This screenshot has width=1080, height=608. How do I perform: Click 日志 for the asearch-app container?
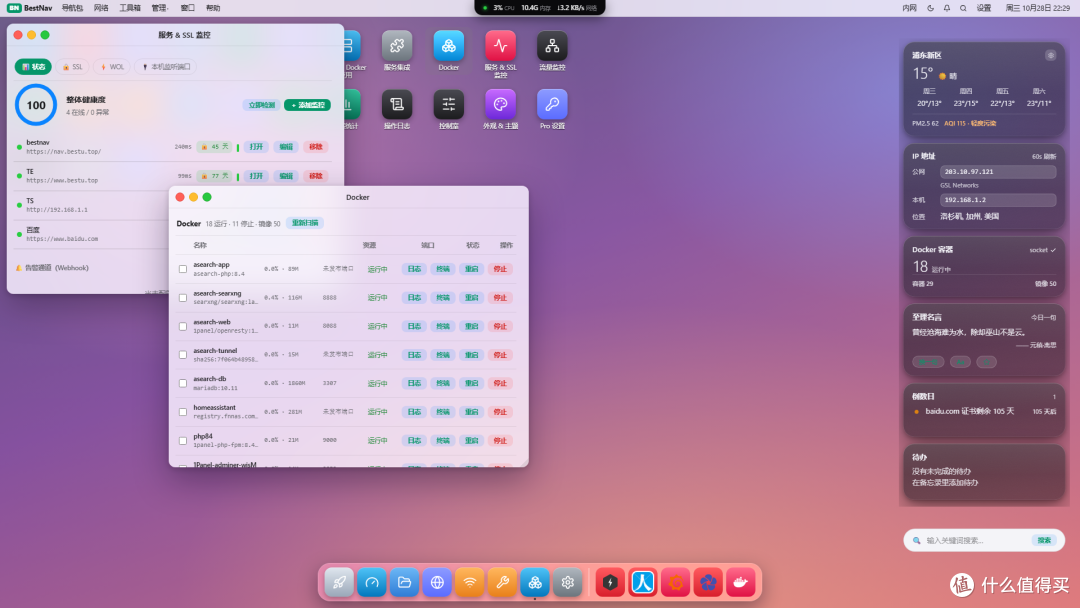coord(414,269)
